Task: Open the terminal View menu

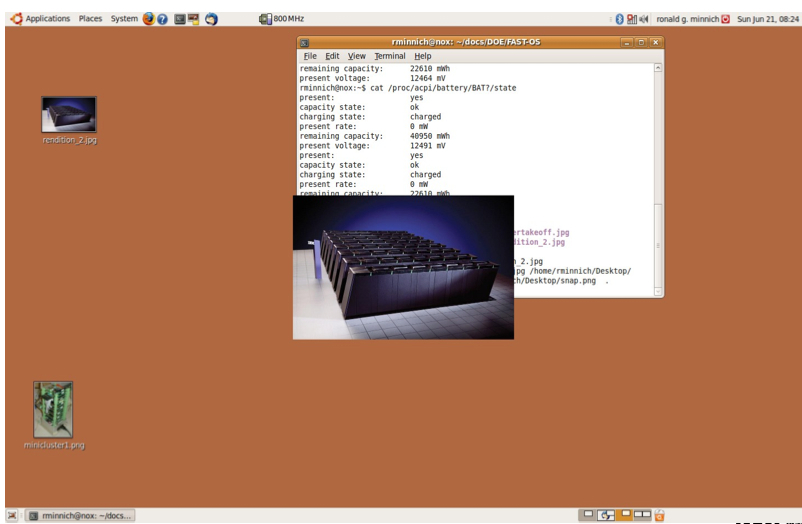Action: pyautogui.click(x=357, y=56)
